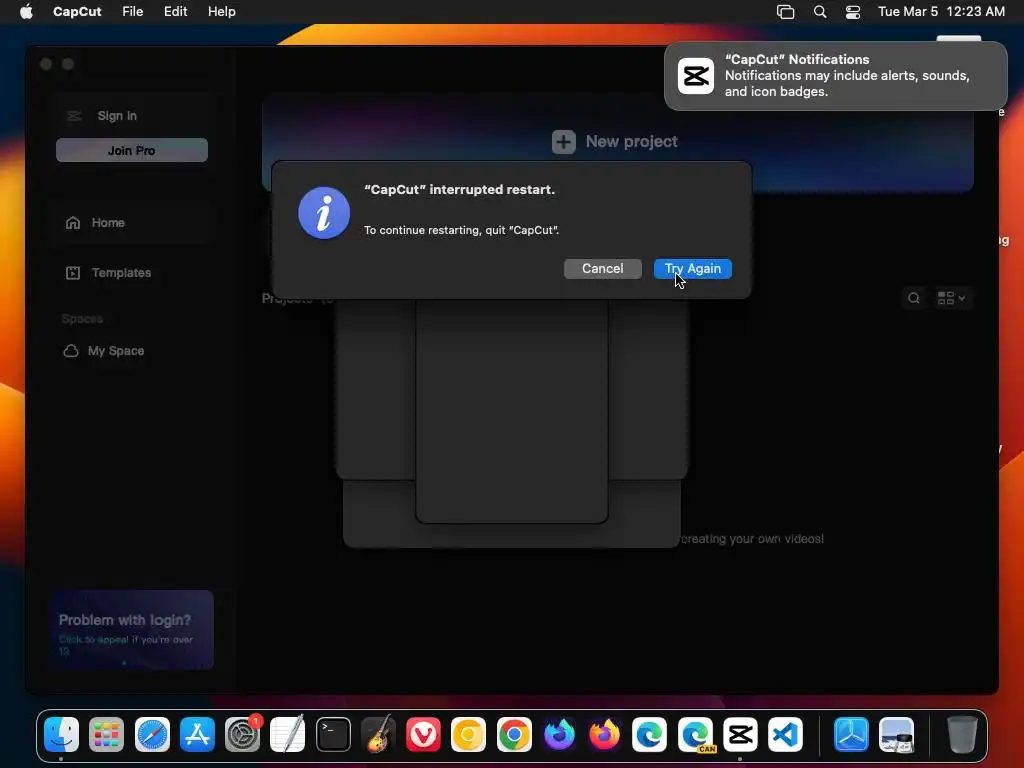Launch Google Chrome from the Dock

tap(514, 735)
